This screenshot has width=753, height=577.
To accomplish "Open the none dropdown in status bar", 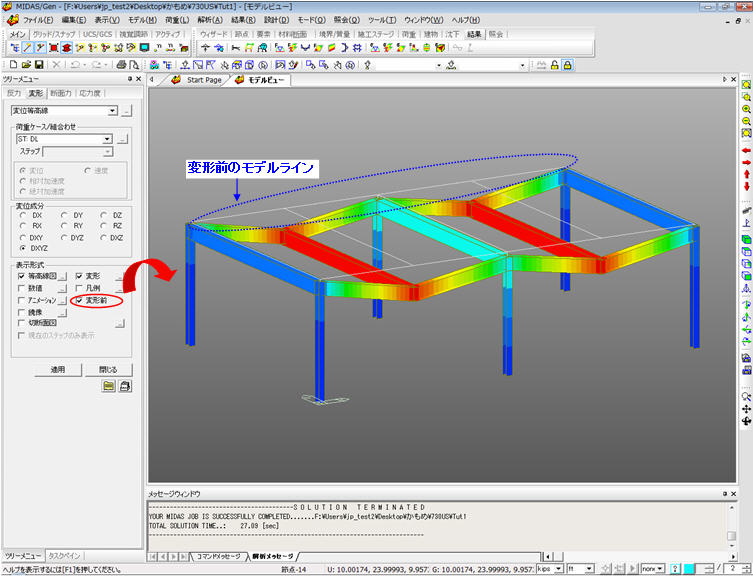I will click(x=661, y=569).
